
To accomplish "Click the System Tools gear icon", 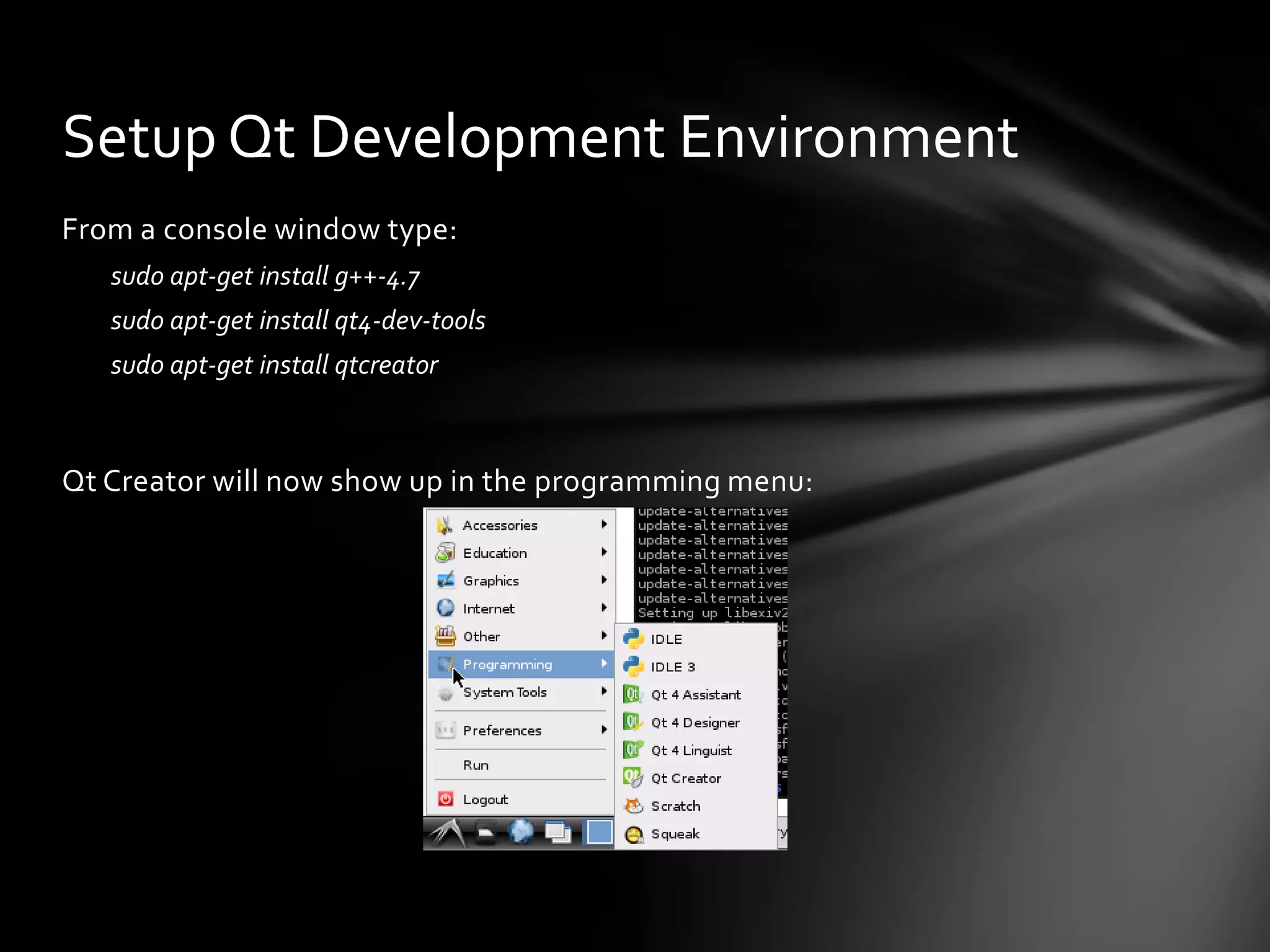I will click(445, 692).
